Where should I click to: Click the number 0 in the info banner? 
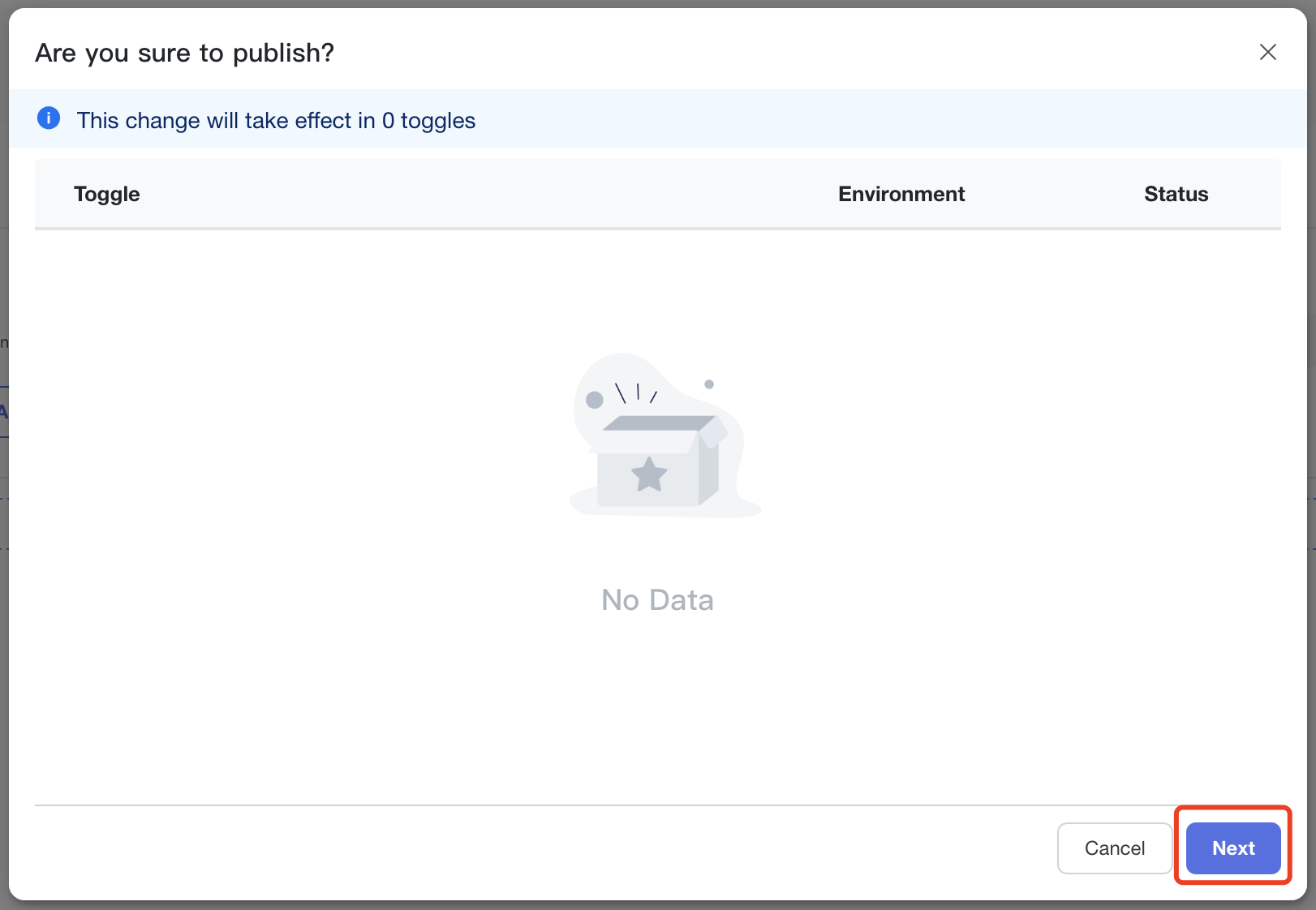point(388,121)
